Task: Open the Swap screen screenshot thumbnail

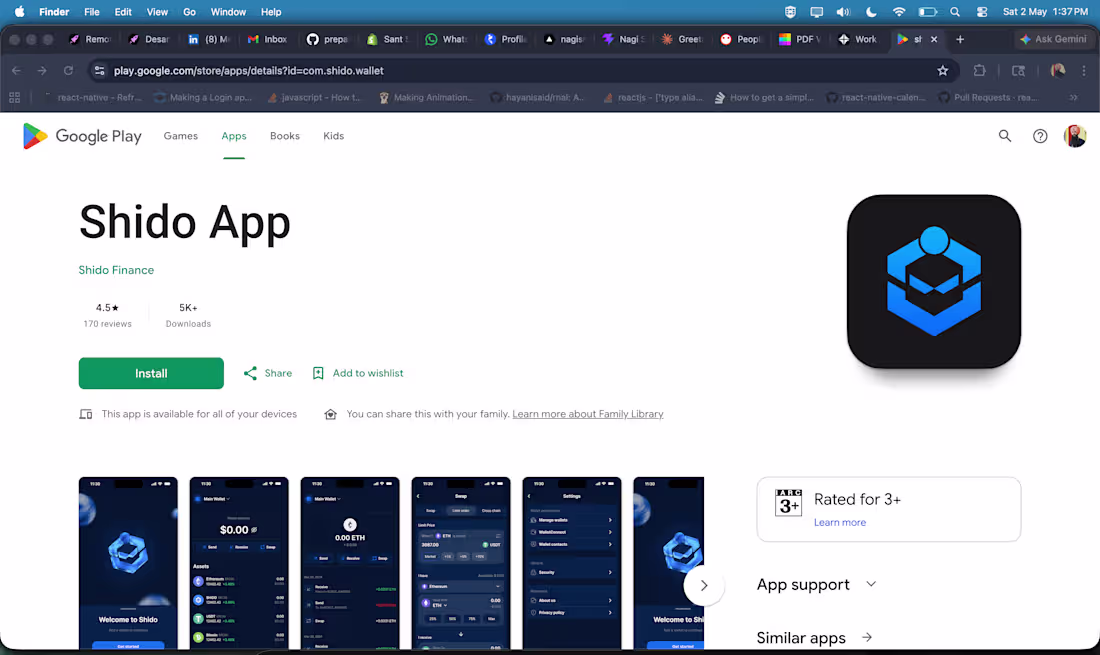Action: point(461,563)
